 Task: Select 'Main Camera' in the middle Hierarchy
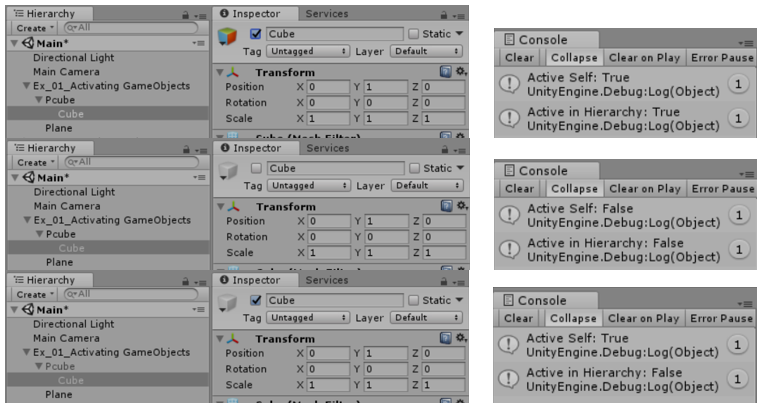pyautogui.click(x=67, y=206)
